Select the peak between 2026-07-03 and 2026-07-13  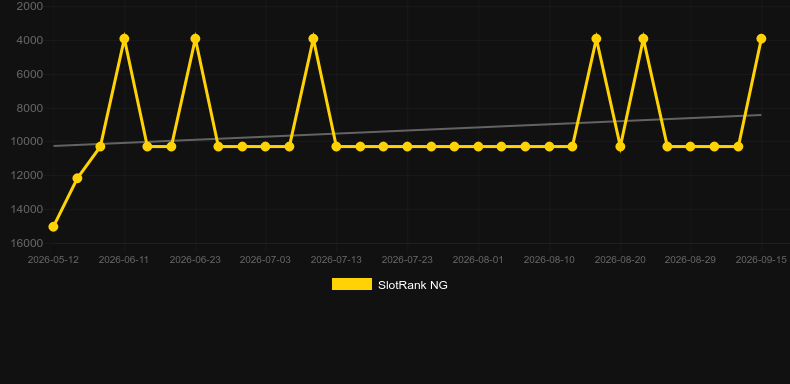pyautogui.click(x=313, y=39)
